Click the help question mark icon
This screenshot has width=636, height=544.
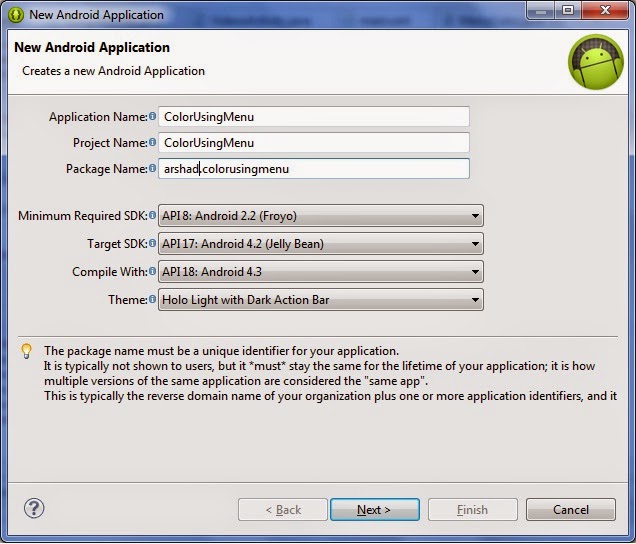34,509
